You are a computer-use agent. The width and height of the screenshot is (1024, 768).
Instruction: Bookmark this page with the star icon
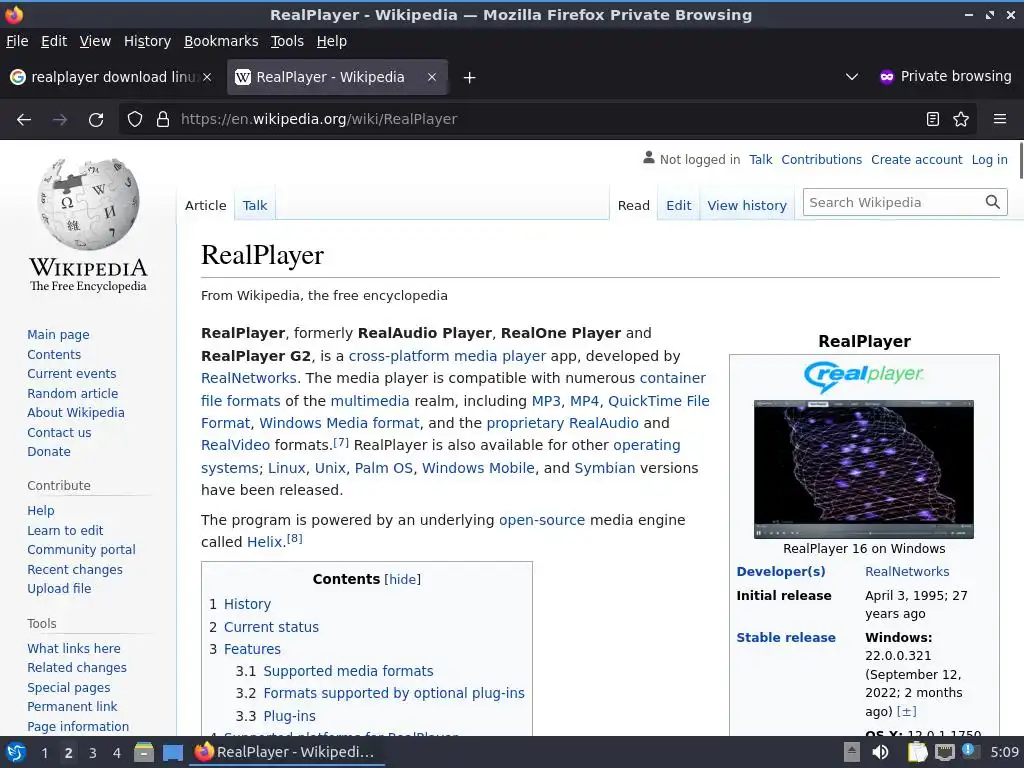[x=961, y=119]
